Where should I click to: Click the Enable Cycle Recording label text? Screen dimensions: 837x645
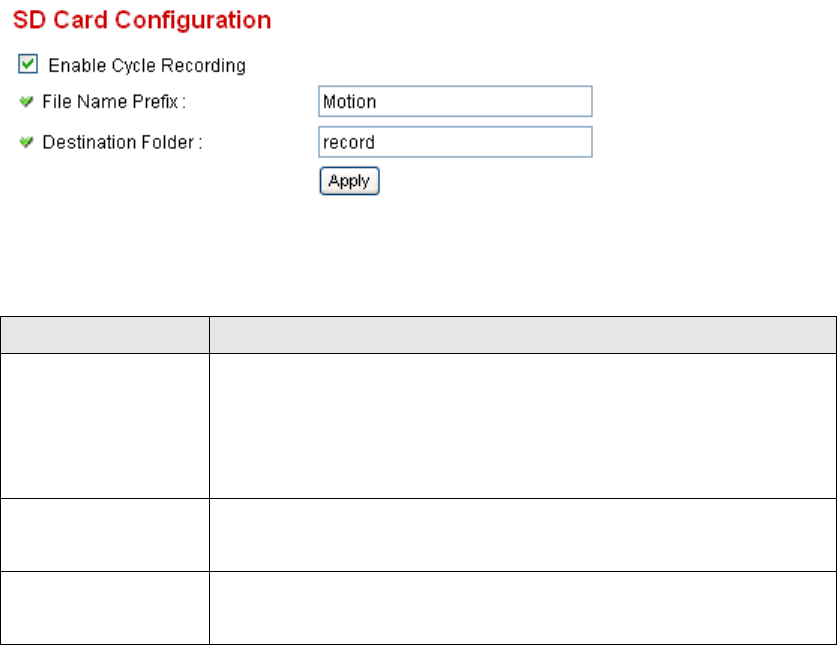[x=147, y=66]
